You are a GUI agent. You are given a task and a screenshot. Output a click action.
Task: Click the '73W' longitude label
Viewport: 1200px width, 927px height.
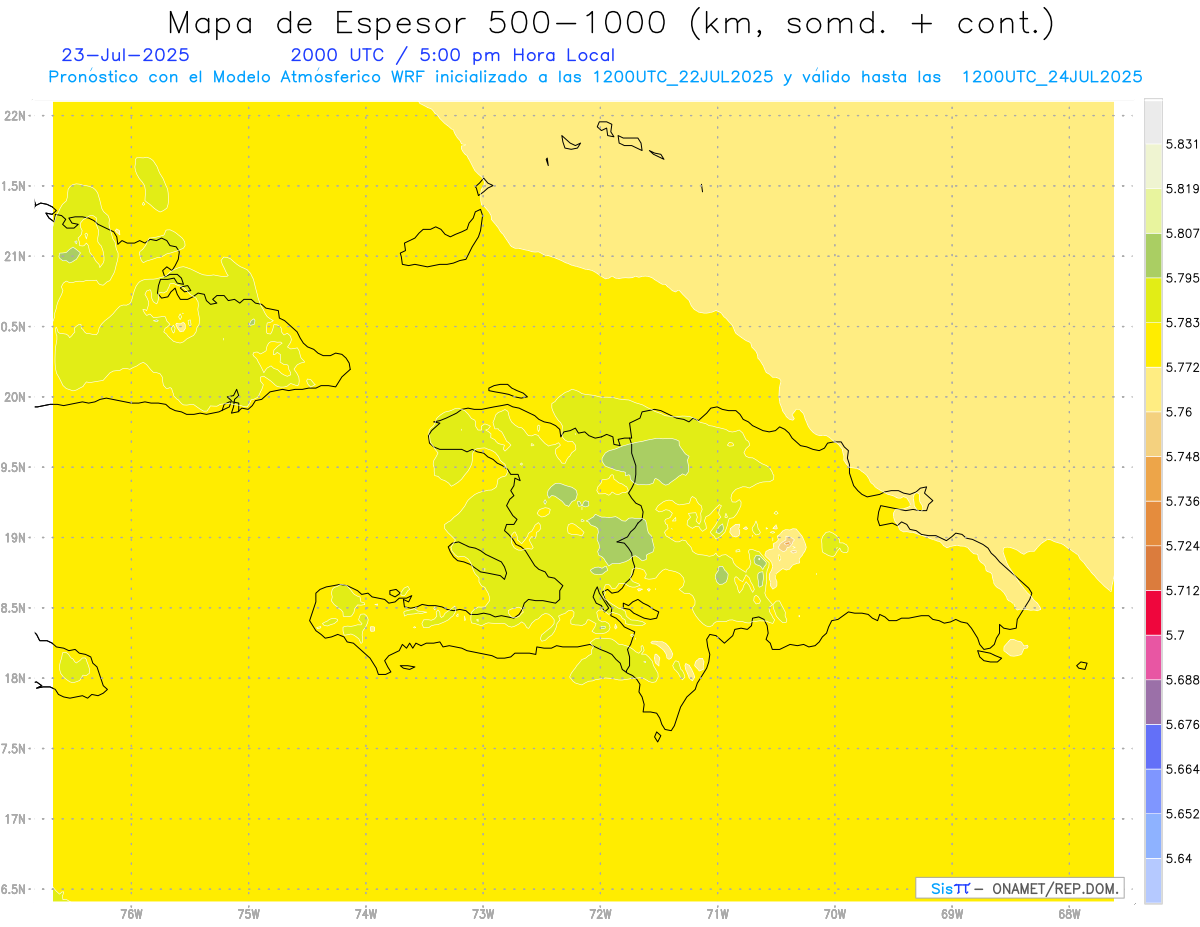point(483,914)
